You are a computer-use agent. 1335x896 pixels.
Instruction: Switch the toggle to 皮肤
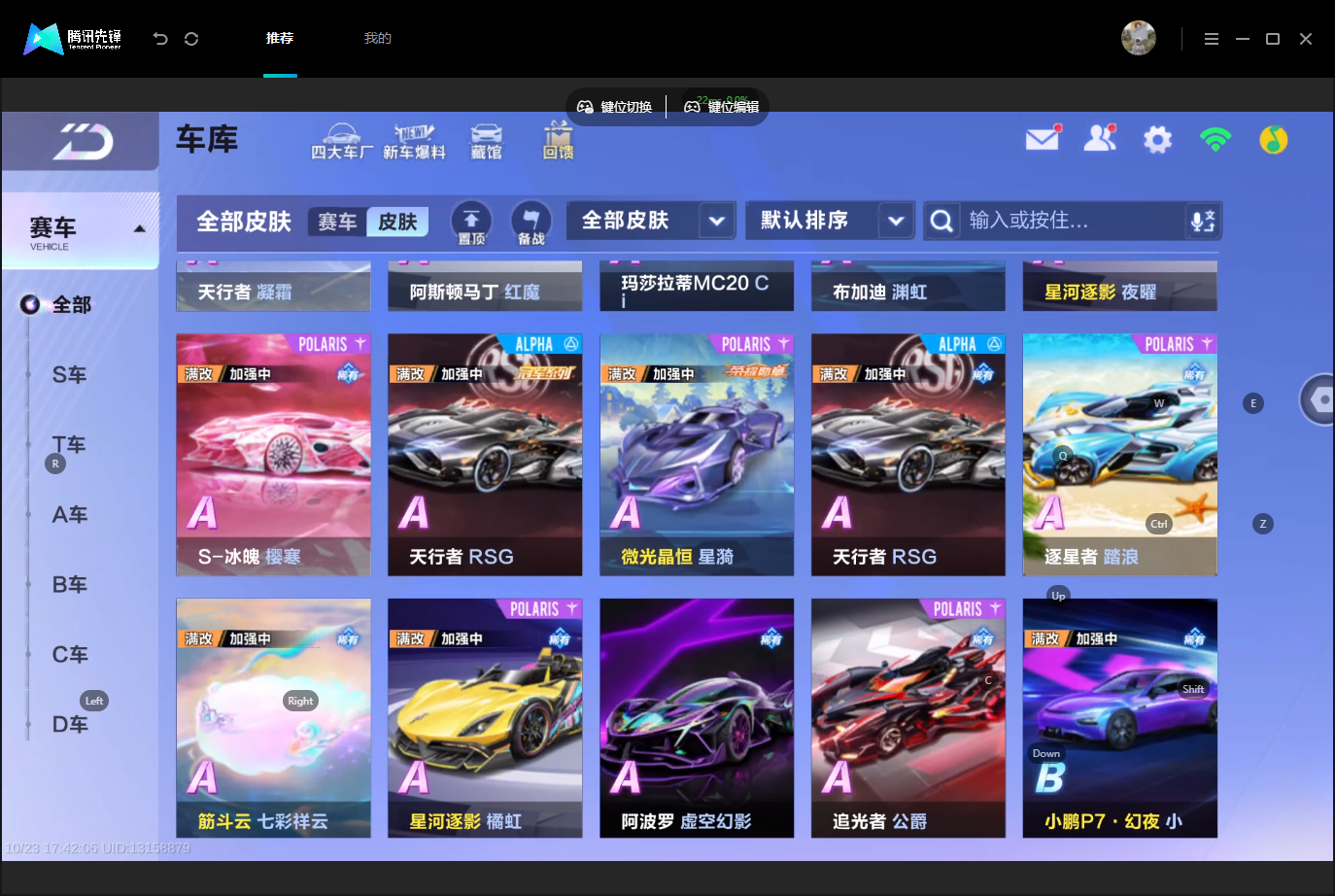tap(397, 222)
